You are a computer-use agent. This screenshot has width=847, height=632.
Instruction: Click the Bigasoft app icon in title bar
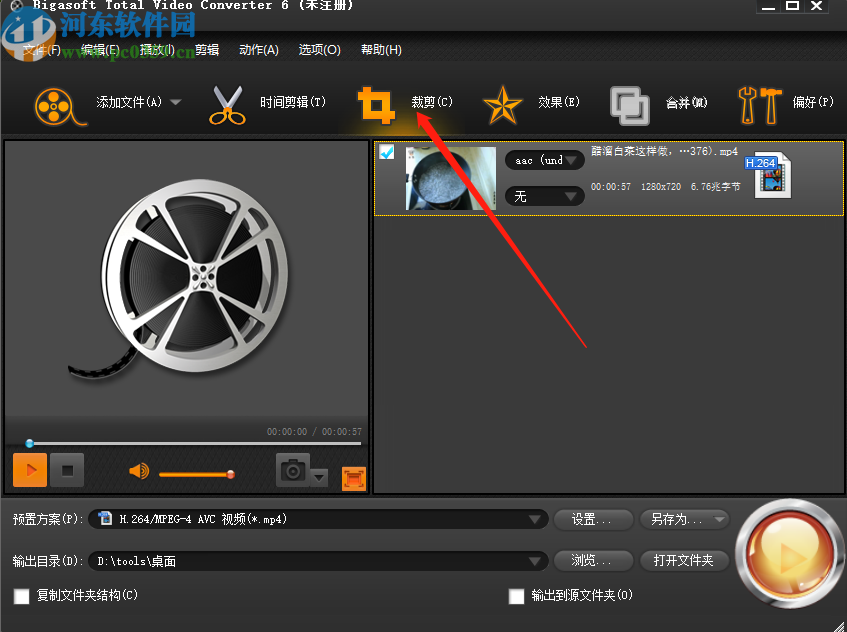tap(17, 6)
